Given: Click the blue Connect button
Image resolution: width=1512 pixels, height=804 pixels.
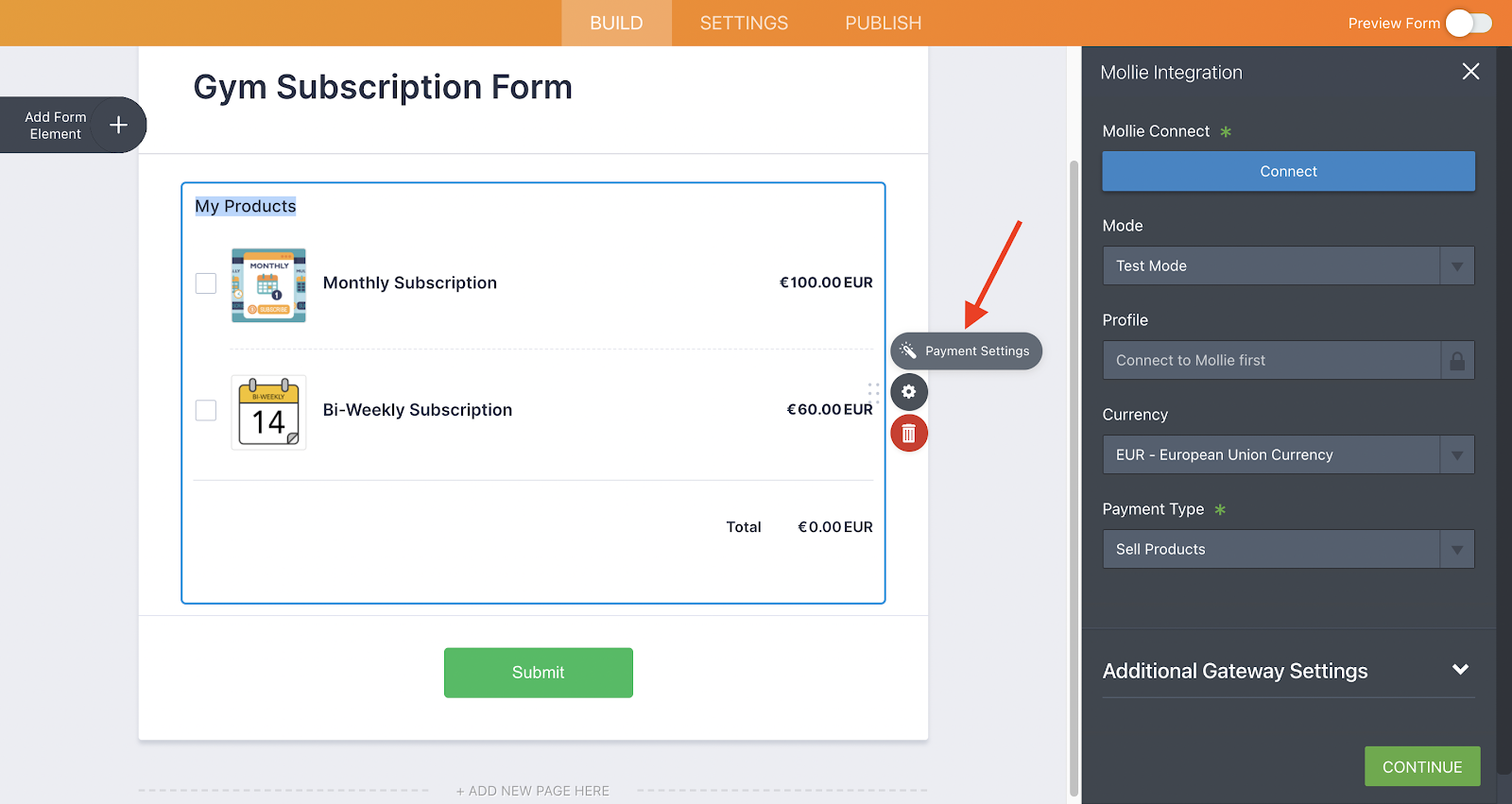Looking at the screenshot, I should click(x=1288, y=172).
